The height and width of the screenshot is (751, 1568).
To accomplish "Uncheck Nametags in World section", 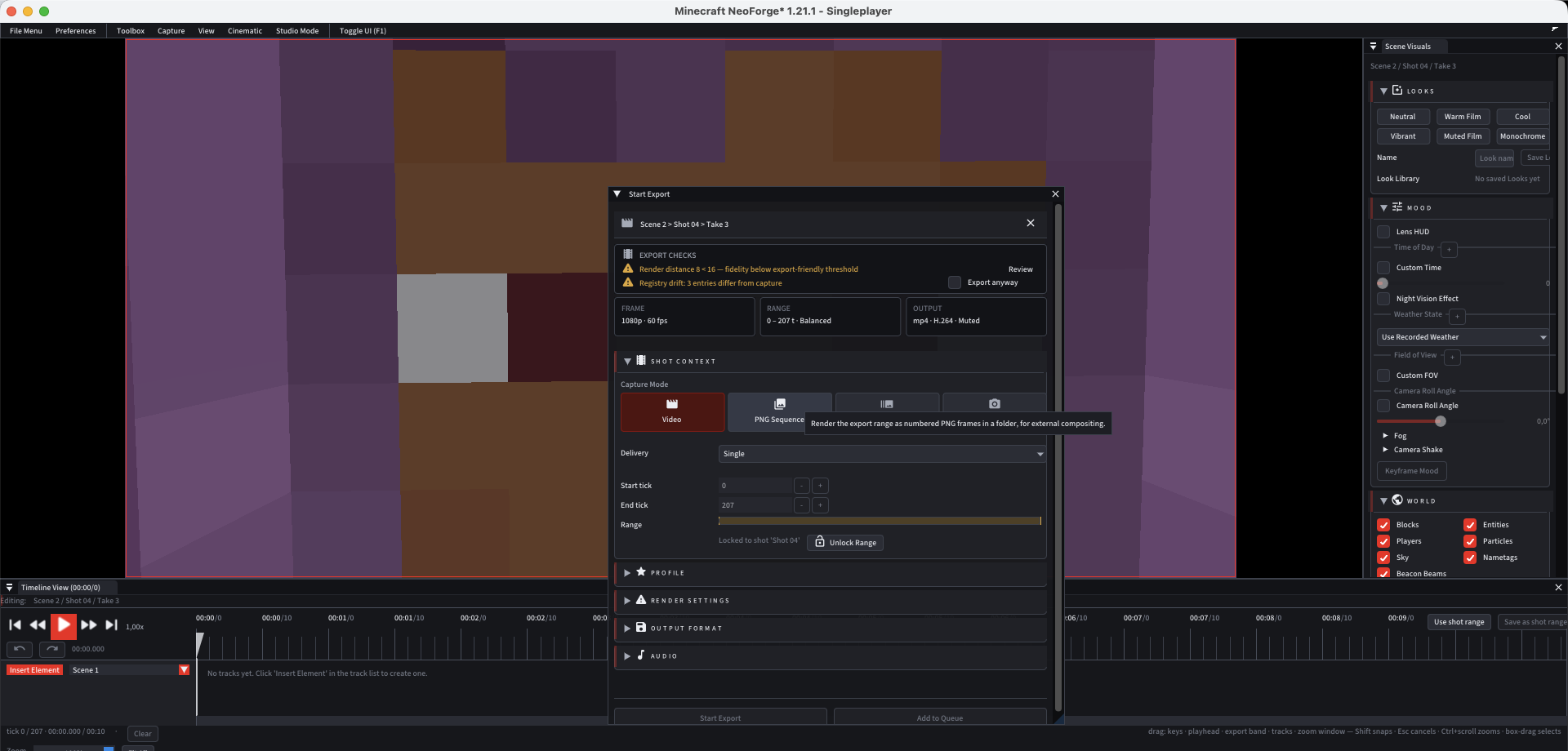I will 1470,558.
